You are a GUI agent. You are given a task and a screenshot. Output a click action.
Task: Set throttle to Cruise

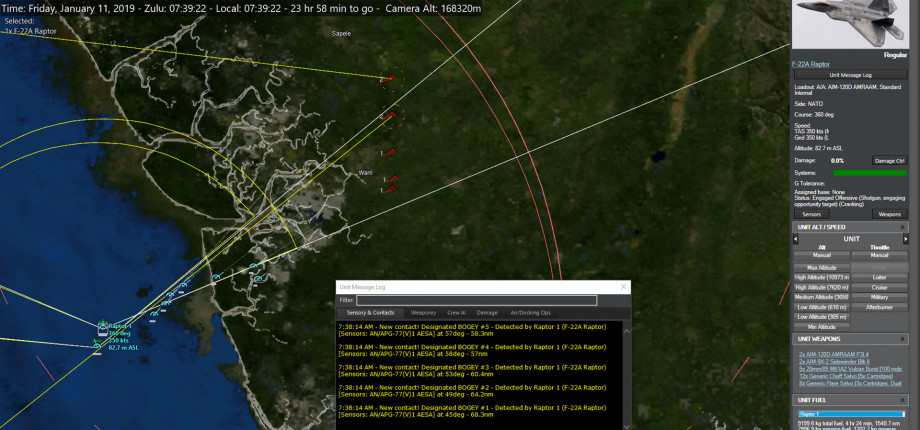(x=880, y=287)
